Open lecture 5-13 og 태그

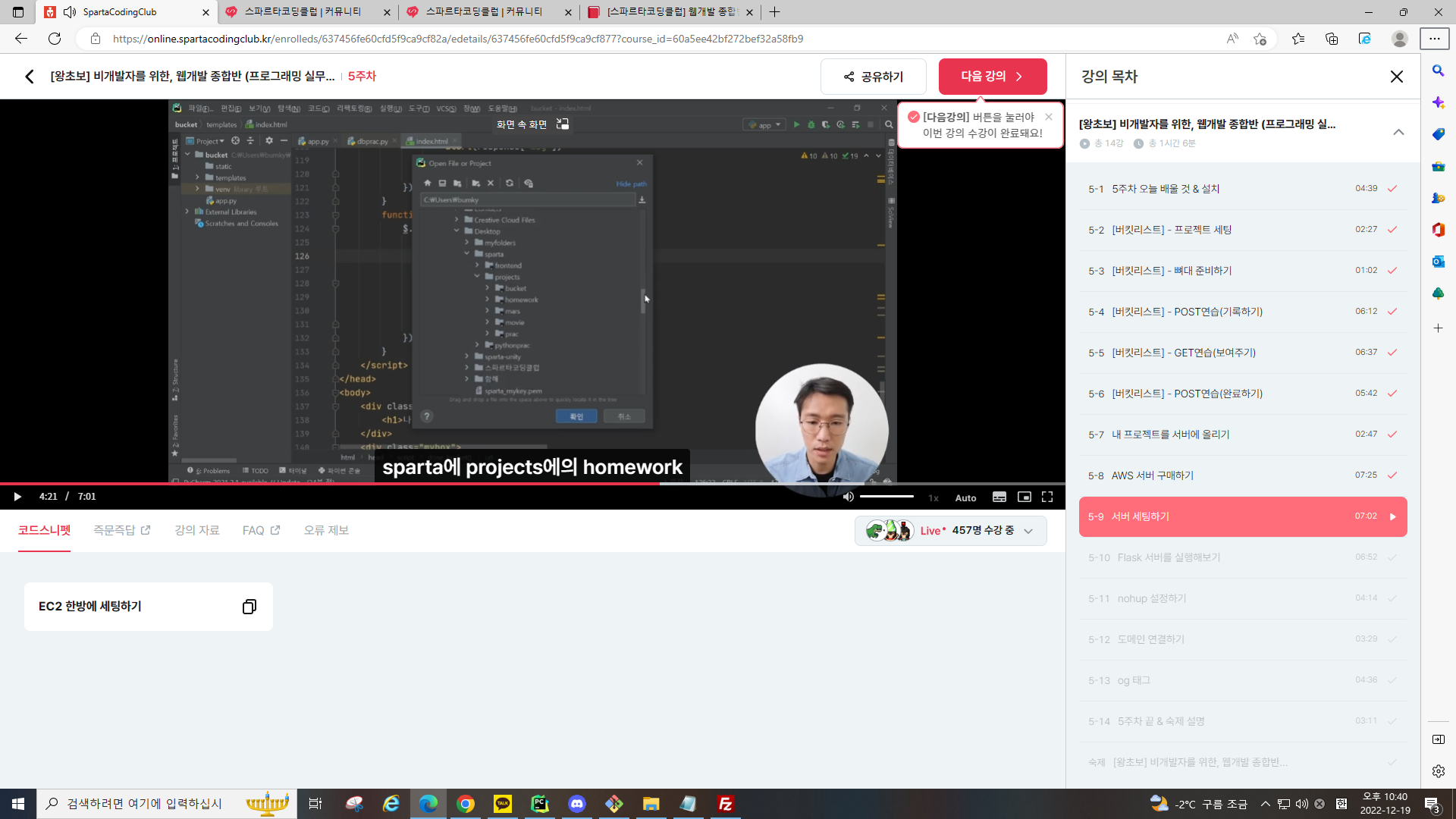click(x=1243, y=680)
